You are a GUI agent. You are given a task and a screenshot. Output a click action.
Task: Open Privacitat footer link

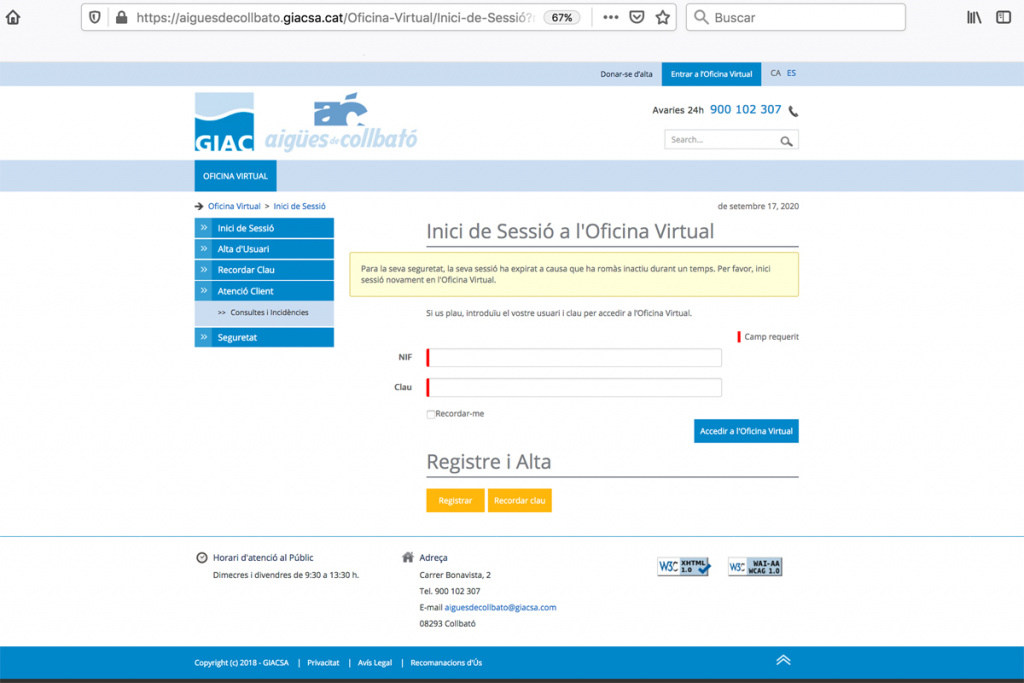point(323,663)
